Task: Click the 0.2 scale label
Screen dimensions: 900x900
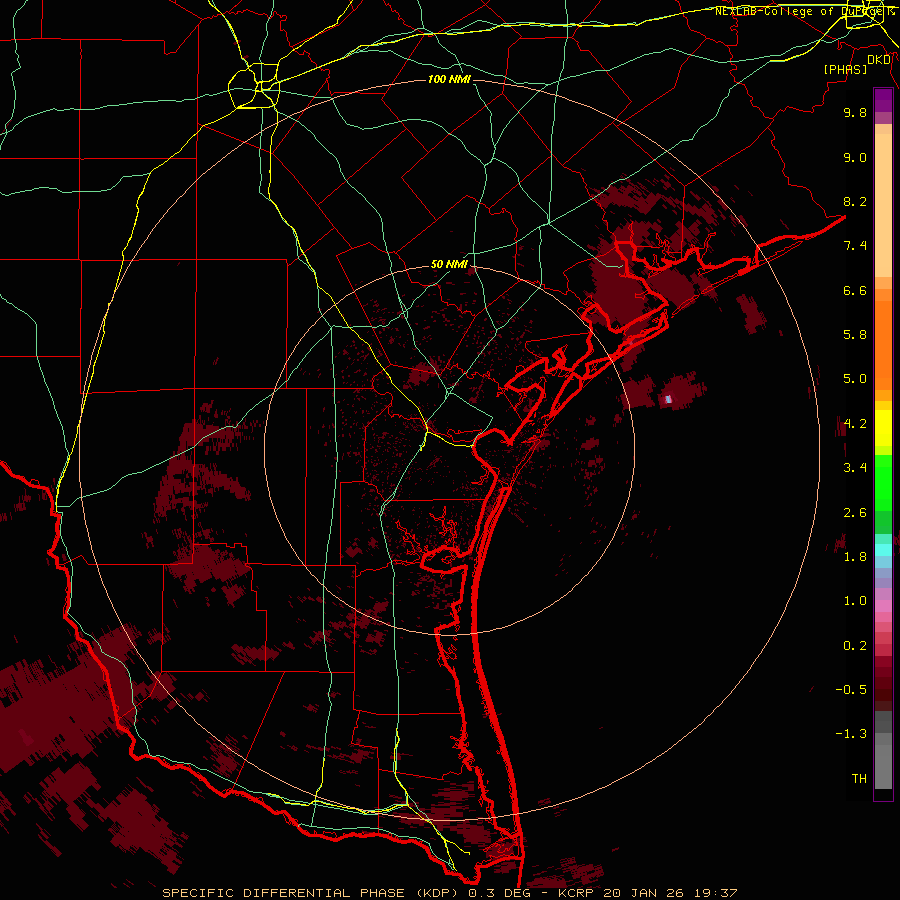Action: click(855, 646)
